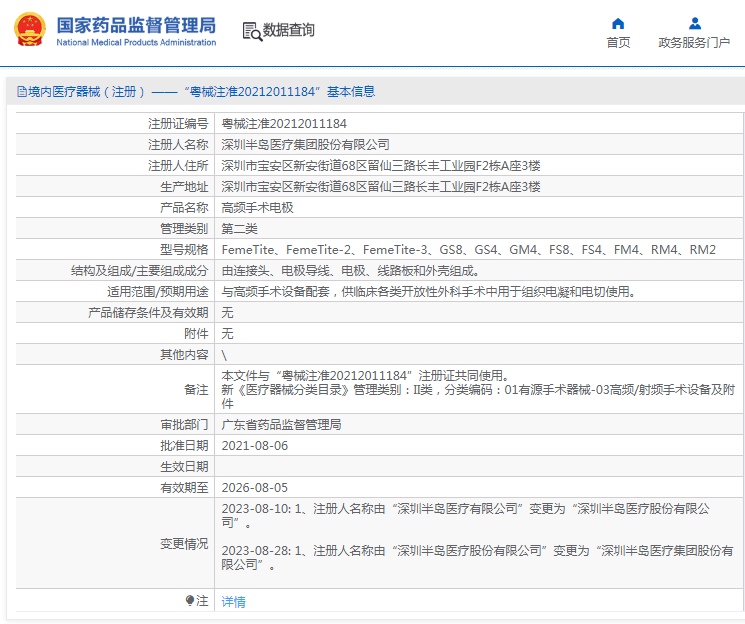Click the 管理类别 label
745x624 pixels.
[184, 229]
